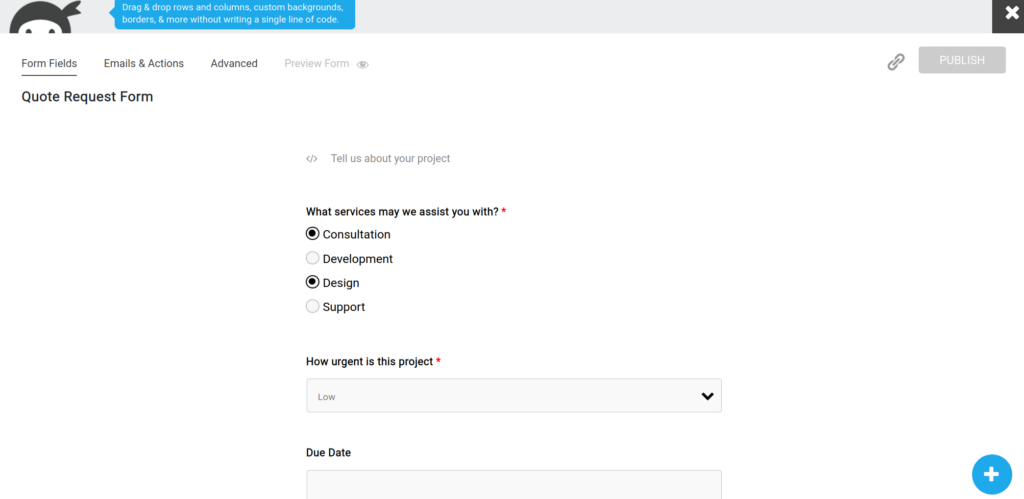Click the eye icon next to Preview Form
Image resolution: width=1024 pixels, height=499 pixels.
(363, 64)
